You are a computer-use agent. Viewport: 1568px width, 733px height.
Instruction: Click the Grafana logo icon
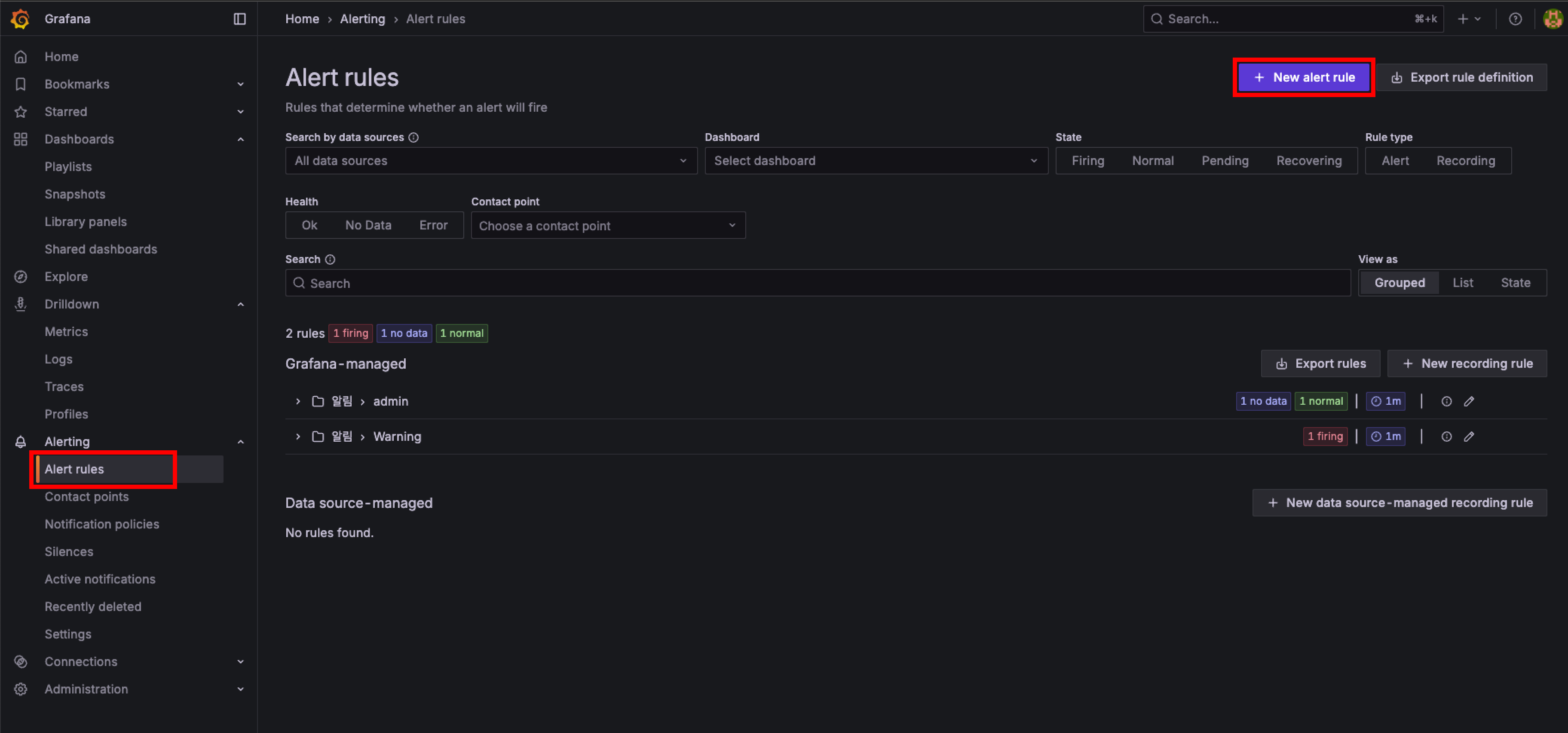[x=20, y=19]
